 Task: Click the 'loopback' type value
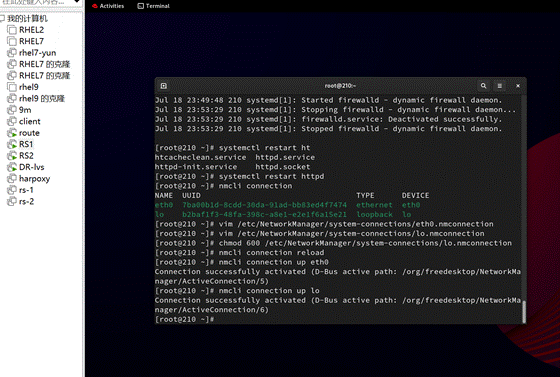point(374,215)
